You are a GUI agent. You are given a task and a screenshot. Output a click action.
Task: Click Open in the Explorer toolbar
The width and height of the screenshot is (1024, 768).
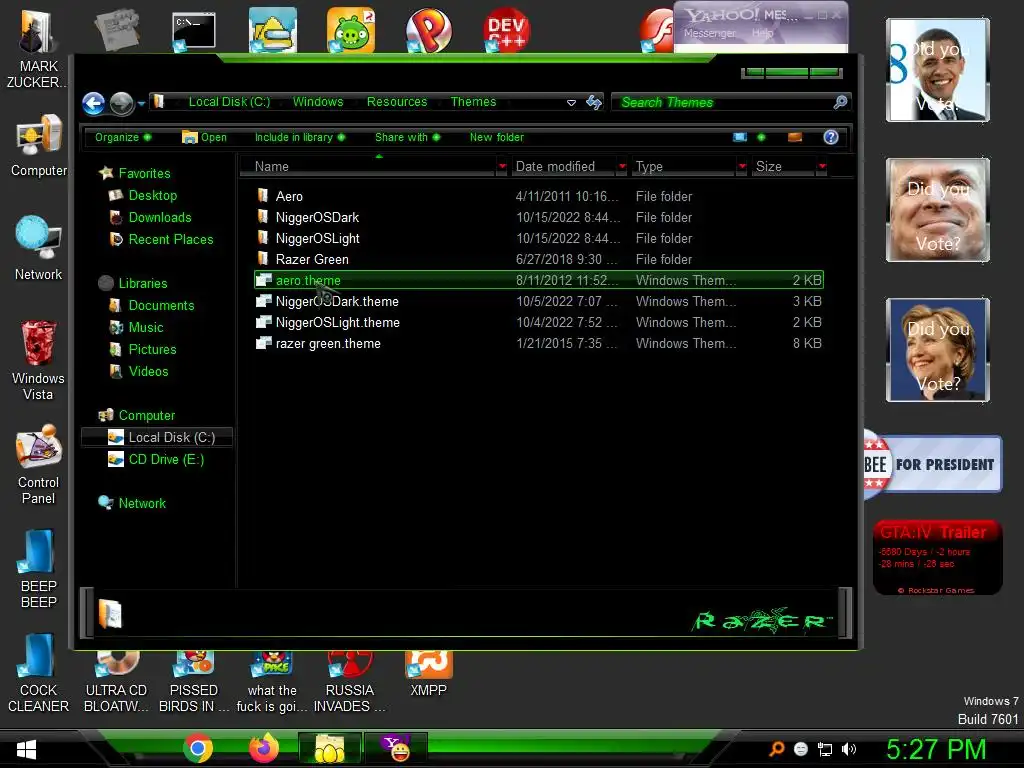click(x=204, y=137)
